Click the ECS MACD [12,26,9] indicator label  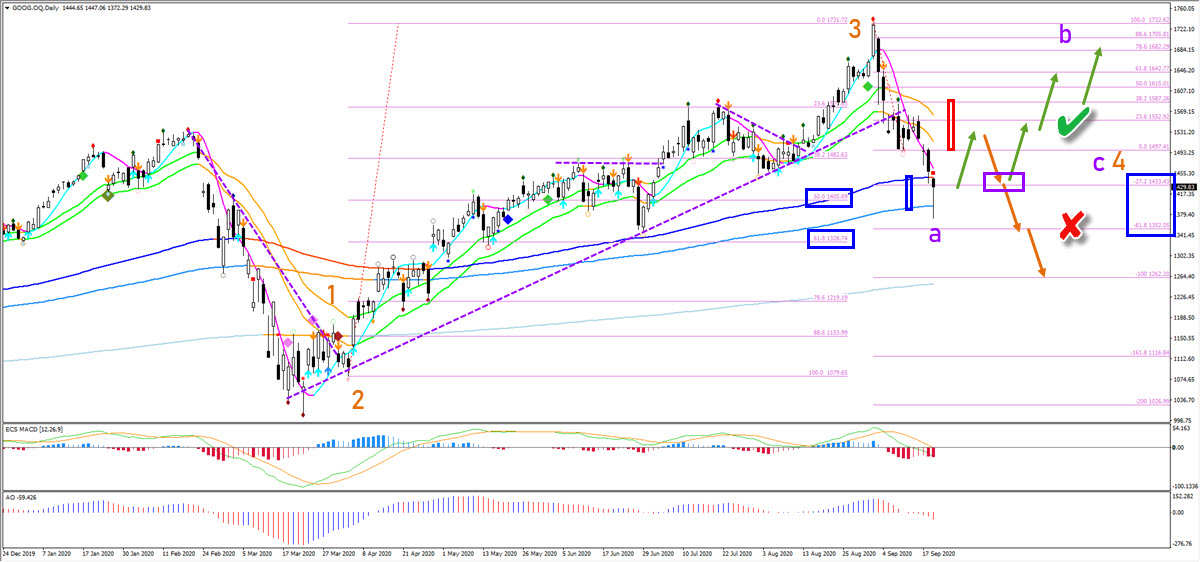click(35, 431)
